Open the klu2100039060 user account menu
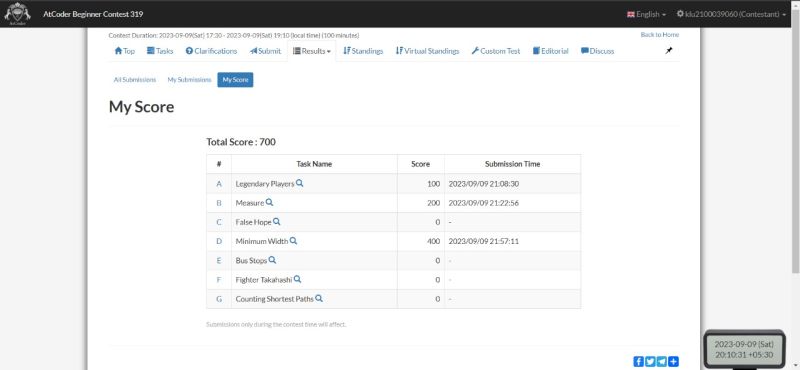This screenshot has width=800, height=370. point(731,14)
